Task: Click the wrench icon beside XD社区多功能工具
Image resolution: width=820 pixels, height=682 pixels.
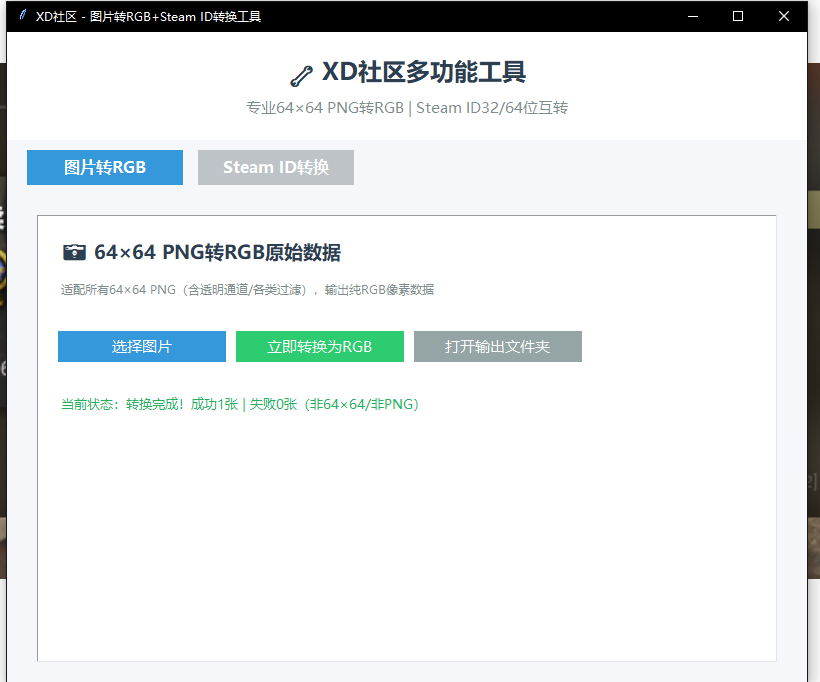Action: 301,75
